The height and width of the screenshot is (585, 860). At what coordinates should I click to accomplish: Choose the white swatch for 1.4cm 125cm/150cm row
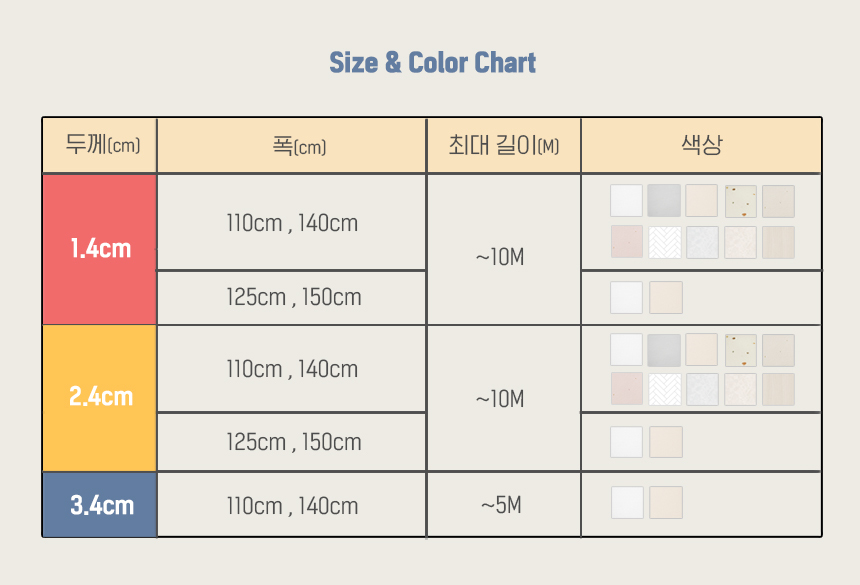pos(627,297)
